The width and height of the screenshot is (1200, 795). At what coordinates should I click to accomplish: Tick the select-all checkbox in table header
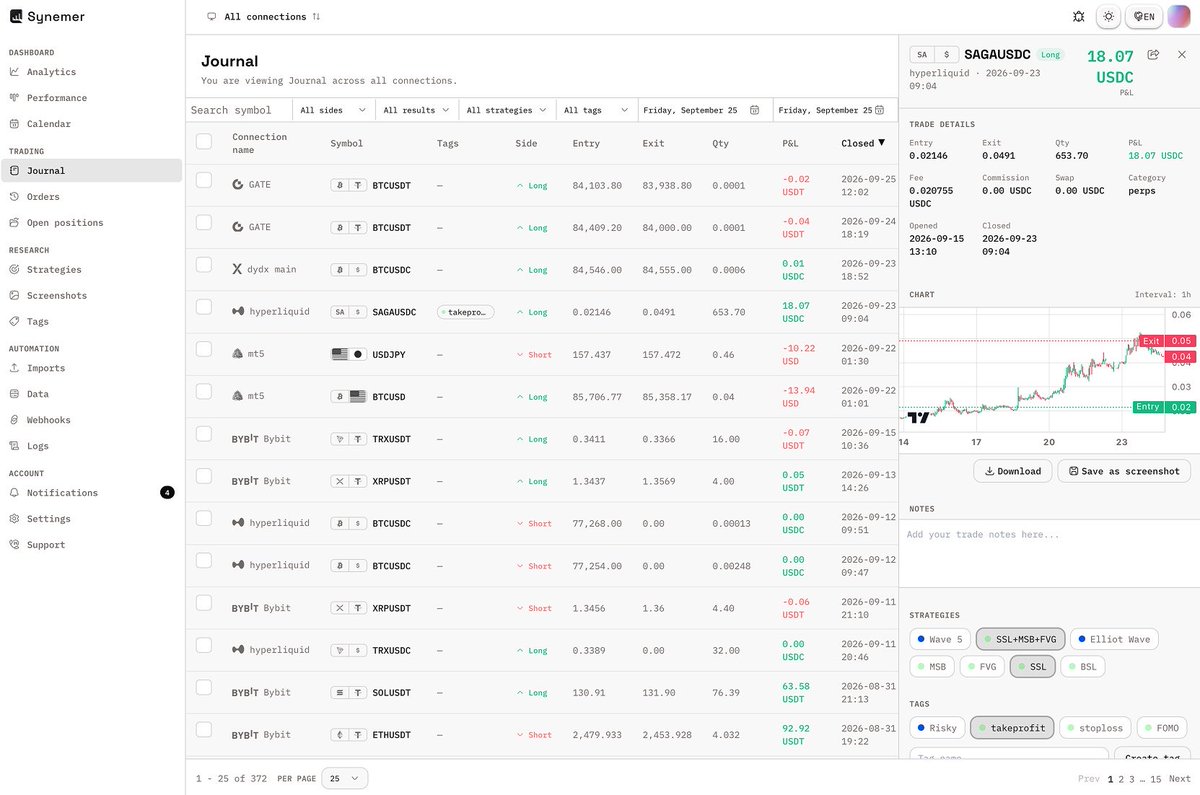coord(204,142)
